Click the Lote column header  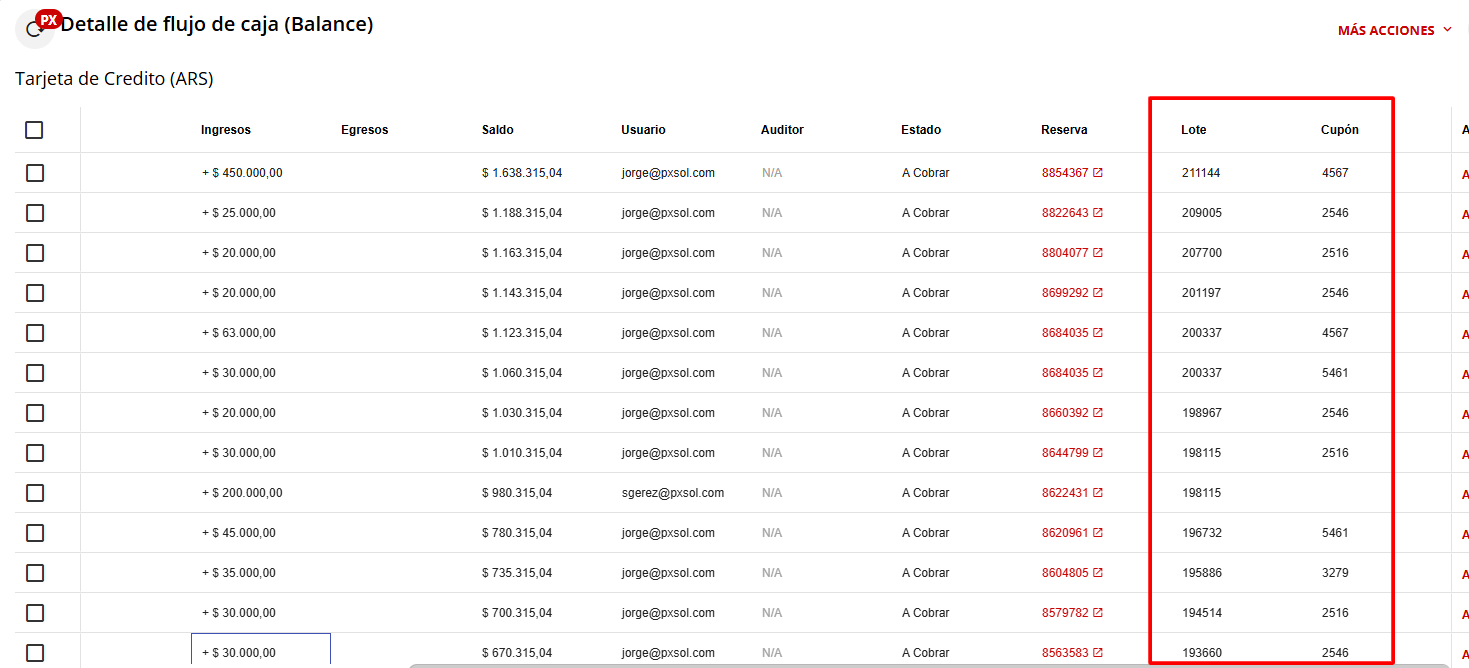pos(1193,130)
